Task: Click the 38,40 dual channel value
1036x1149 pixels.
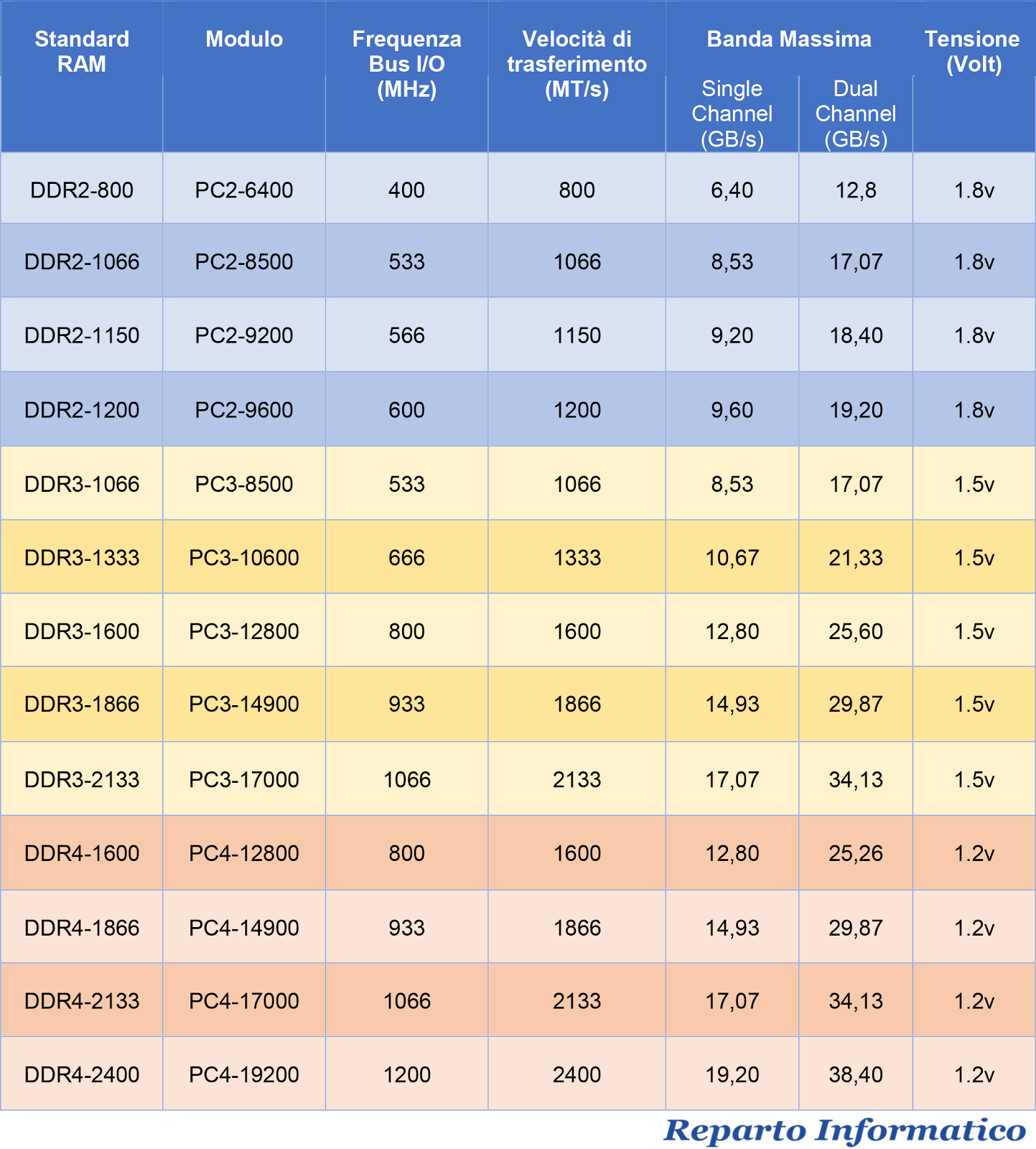Action: [x=855, y=1075]
